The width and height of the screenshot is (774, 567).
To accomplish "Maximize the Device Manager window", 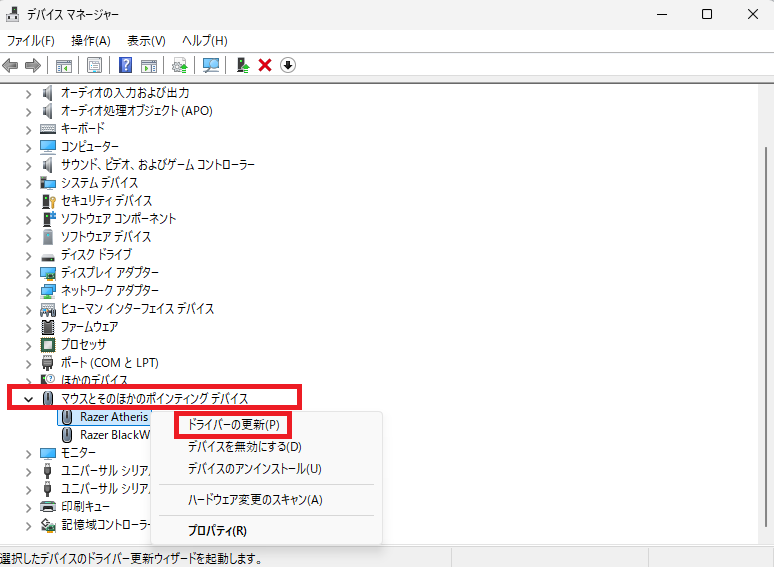I will point(707,14).
